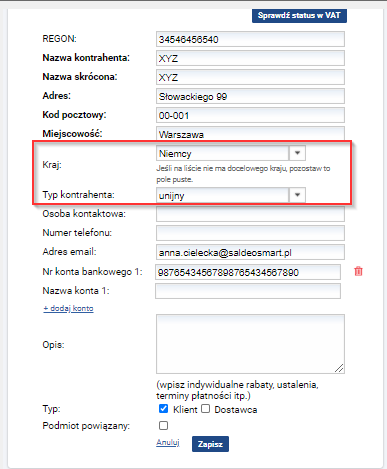This screenshot has height=469, width=387.
Task: Click into the Opis text area
Action: (x=250, y=344)
